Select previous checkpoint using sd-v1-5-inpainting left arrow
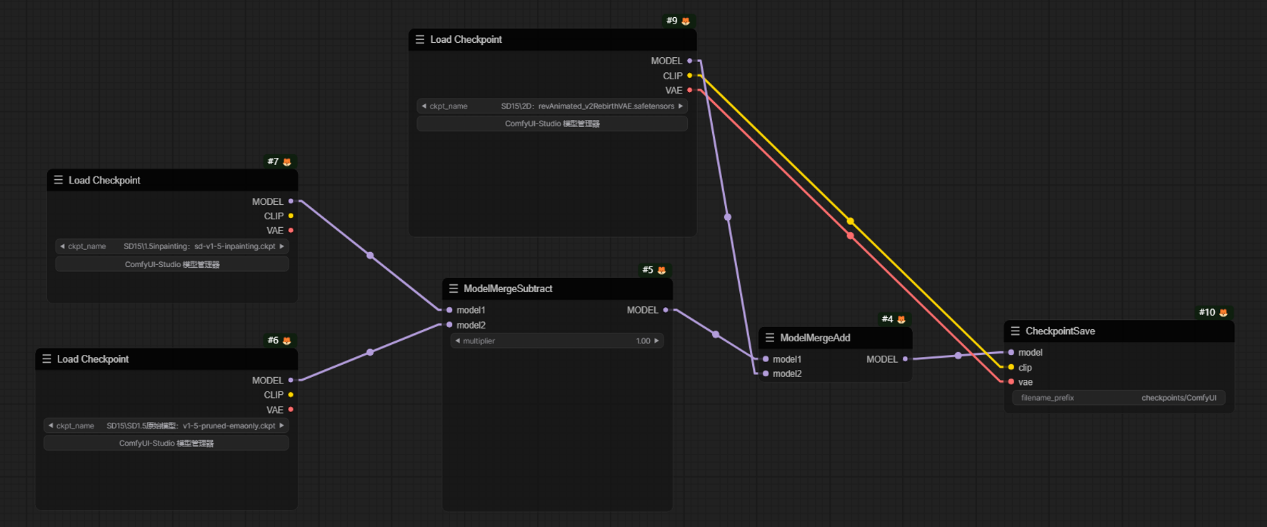The height and width of the screenshot is (527, 1267). (62, 246)
